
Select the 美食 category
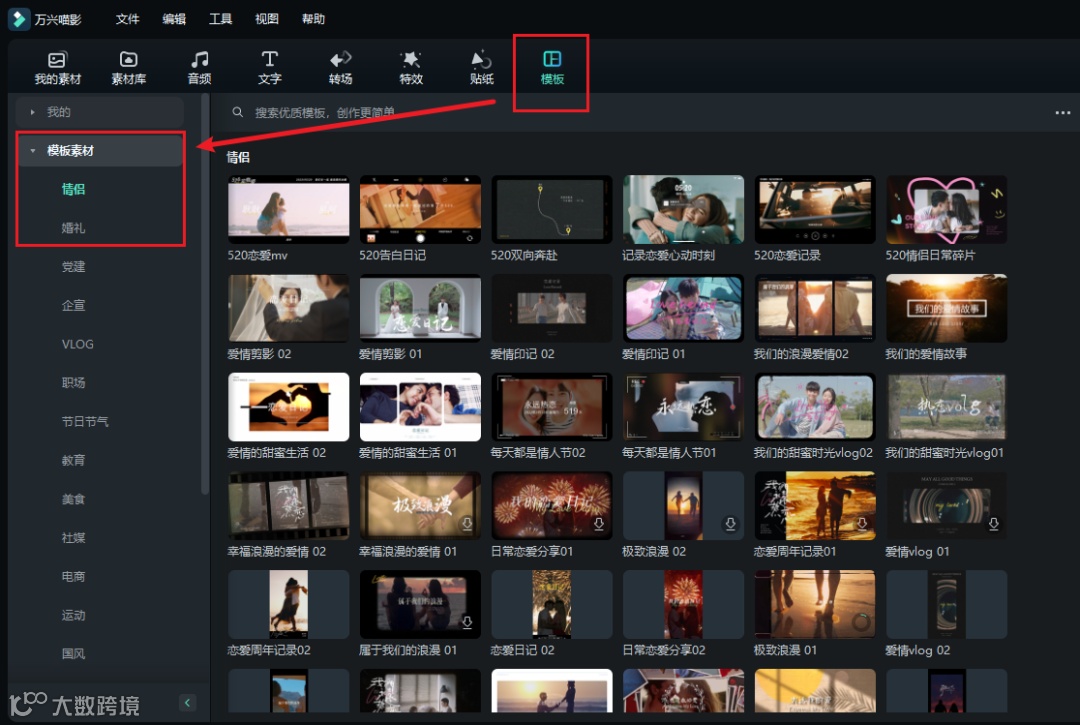(74, 499)
